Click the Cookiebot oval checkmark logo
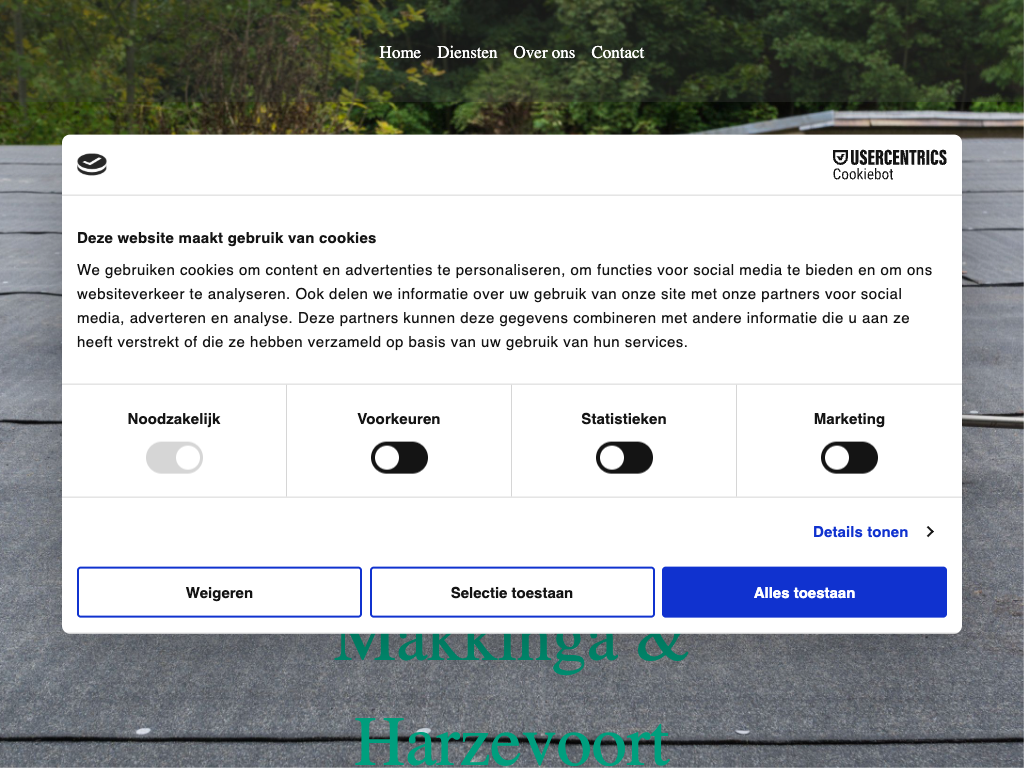 [92, 165]
